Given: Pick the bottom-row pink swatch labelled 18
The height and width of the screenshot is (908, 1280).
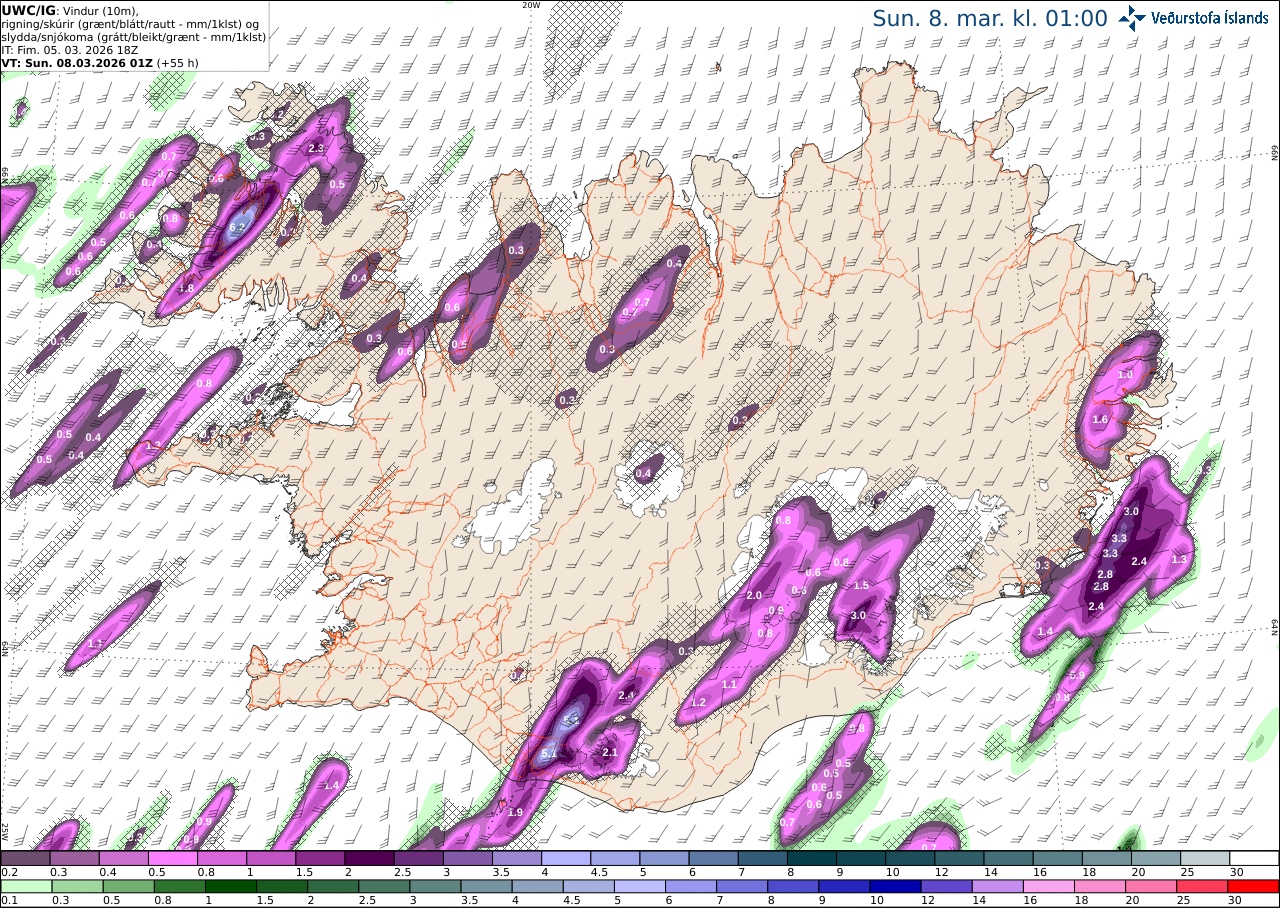Looking at the screenshot, I should click(1100, 886).
